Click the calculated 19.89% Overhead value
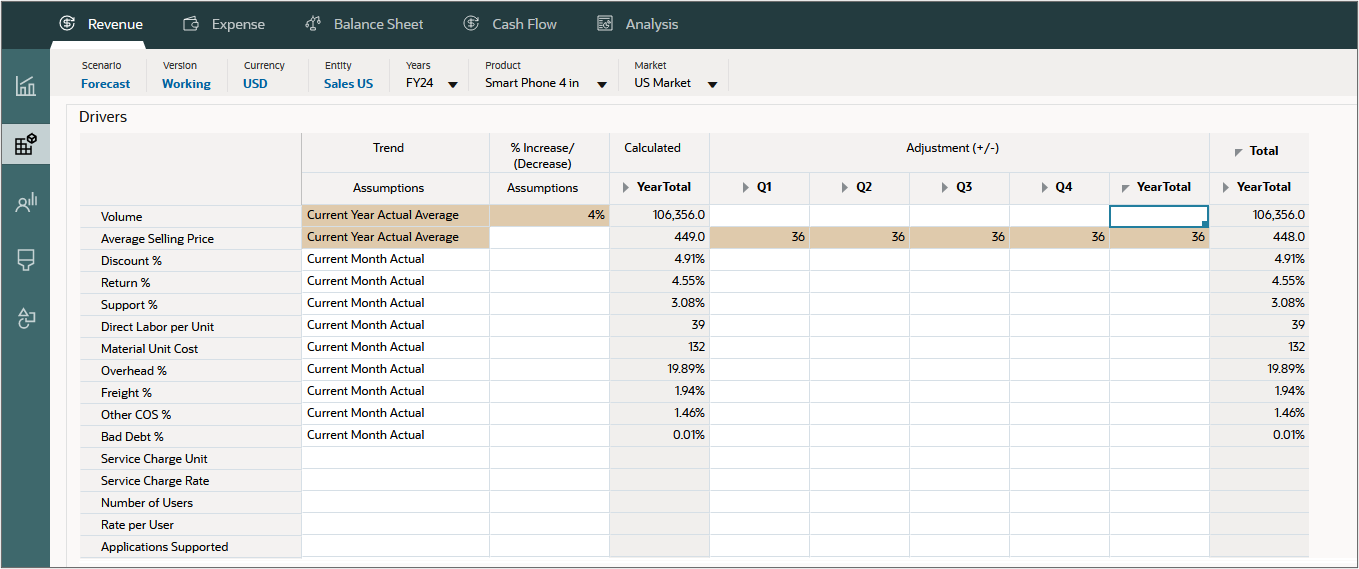 point(659,369)
